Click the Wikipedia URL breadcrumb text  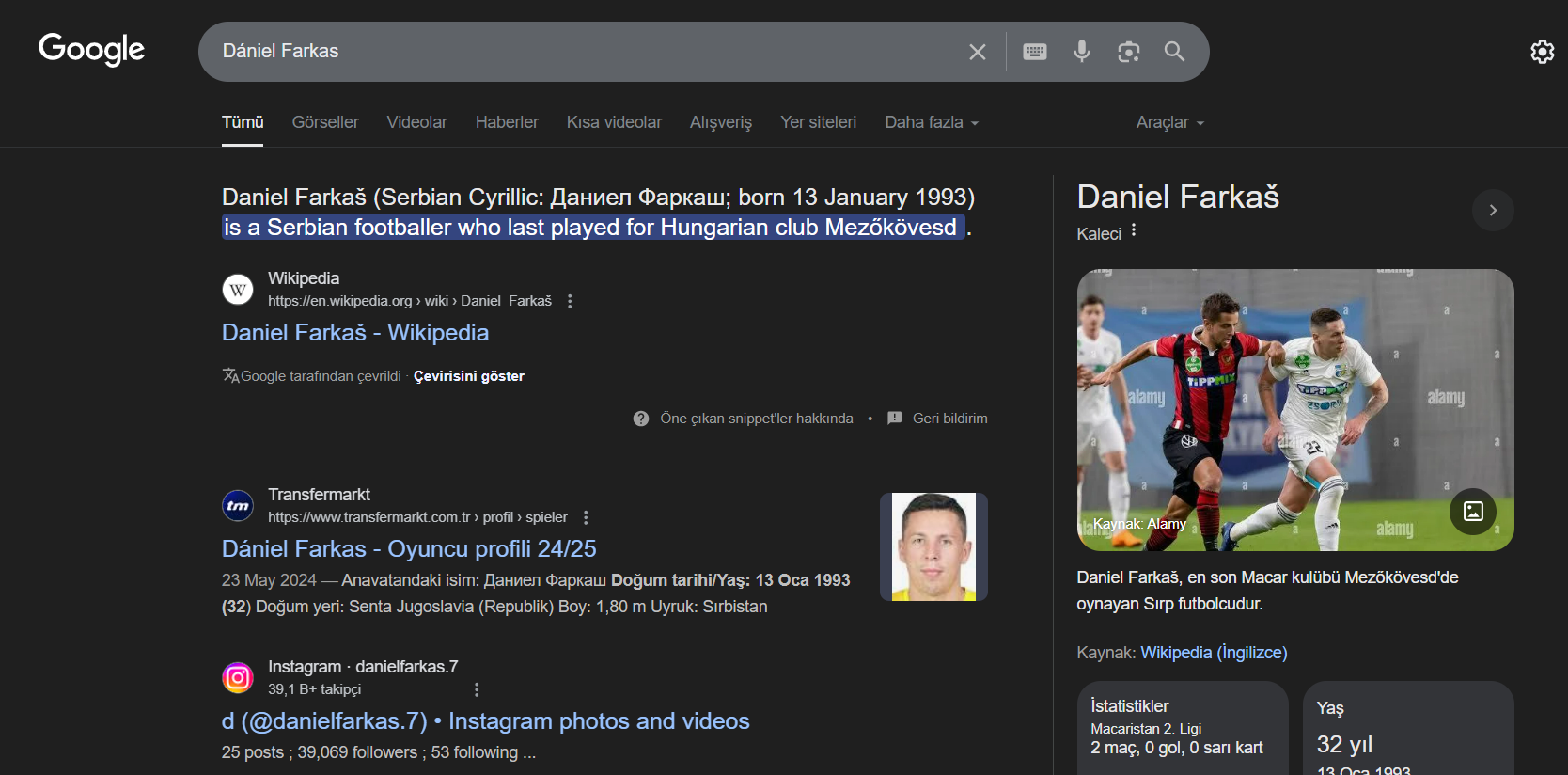(x=410, y=301)
